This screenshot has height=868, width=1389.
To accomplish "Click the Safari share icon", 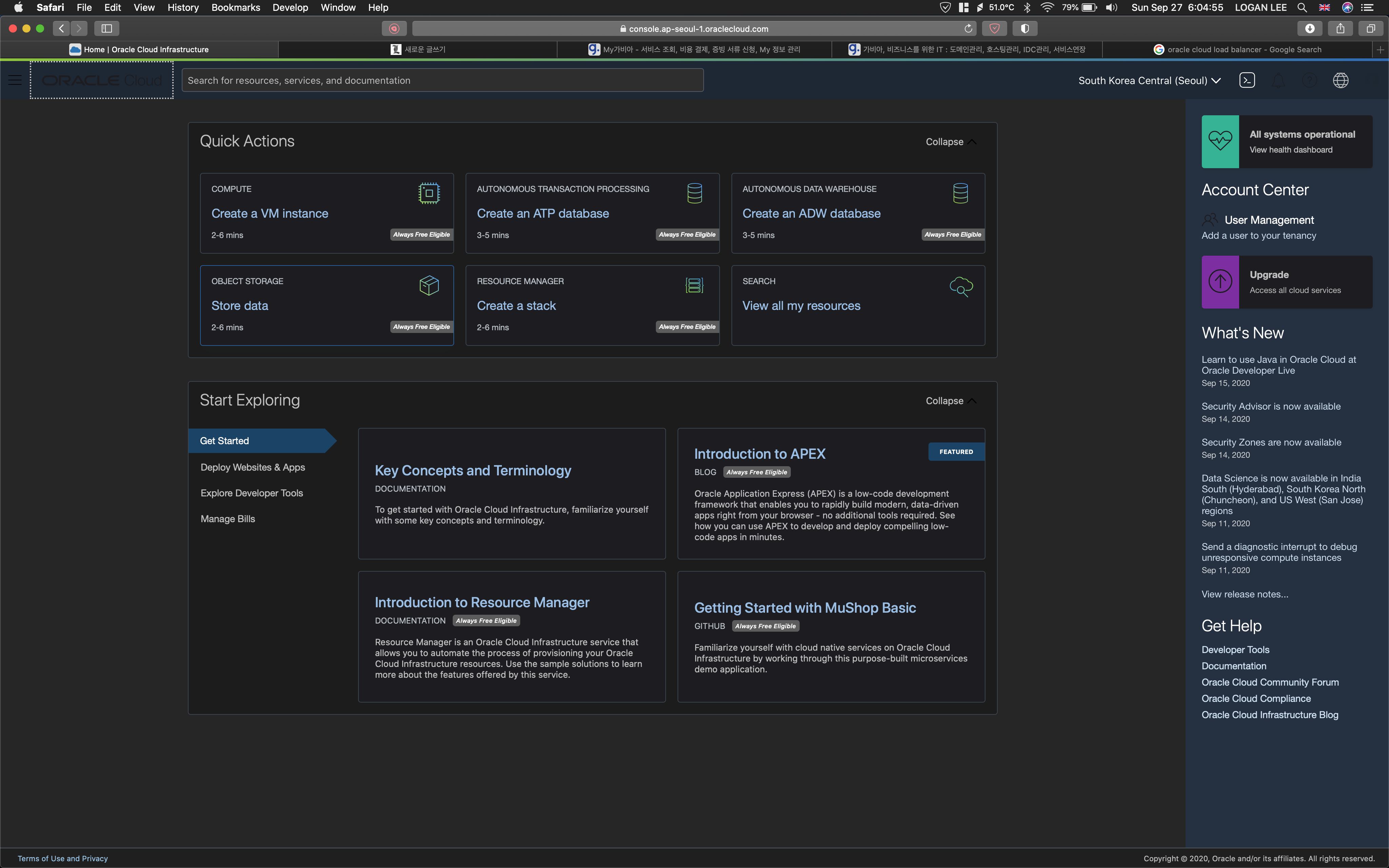I will 1340,29.
